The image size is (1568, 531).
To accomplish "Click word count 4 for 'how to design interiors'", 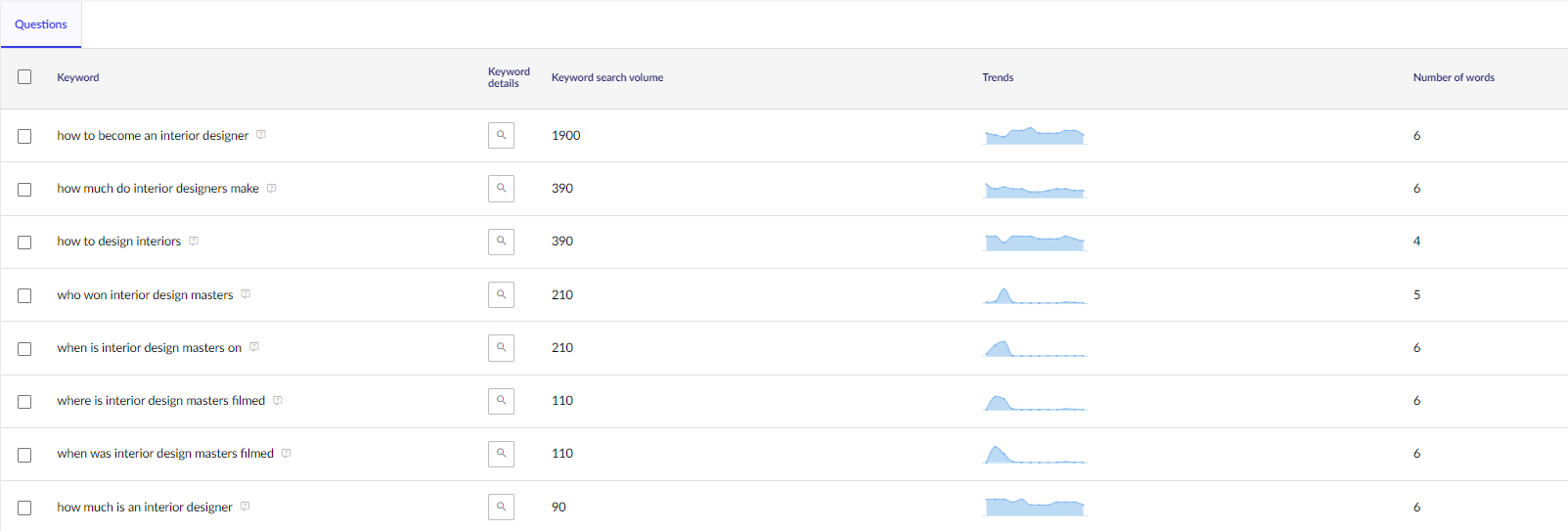I will click(x=1416, y=241).
